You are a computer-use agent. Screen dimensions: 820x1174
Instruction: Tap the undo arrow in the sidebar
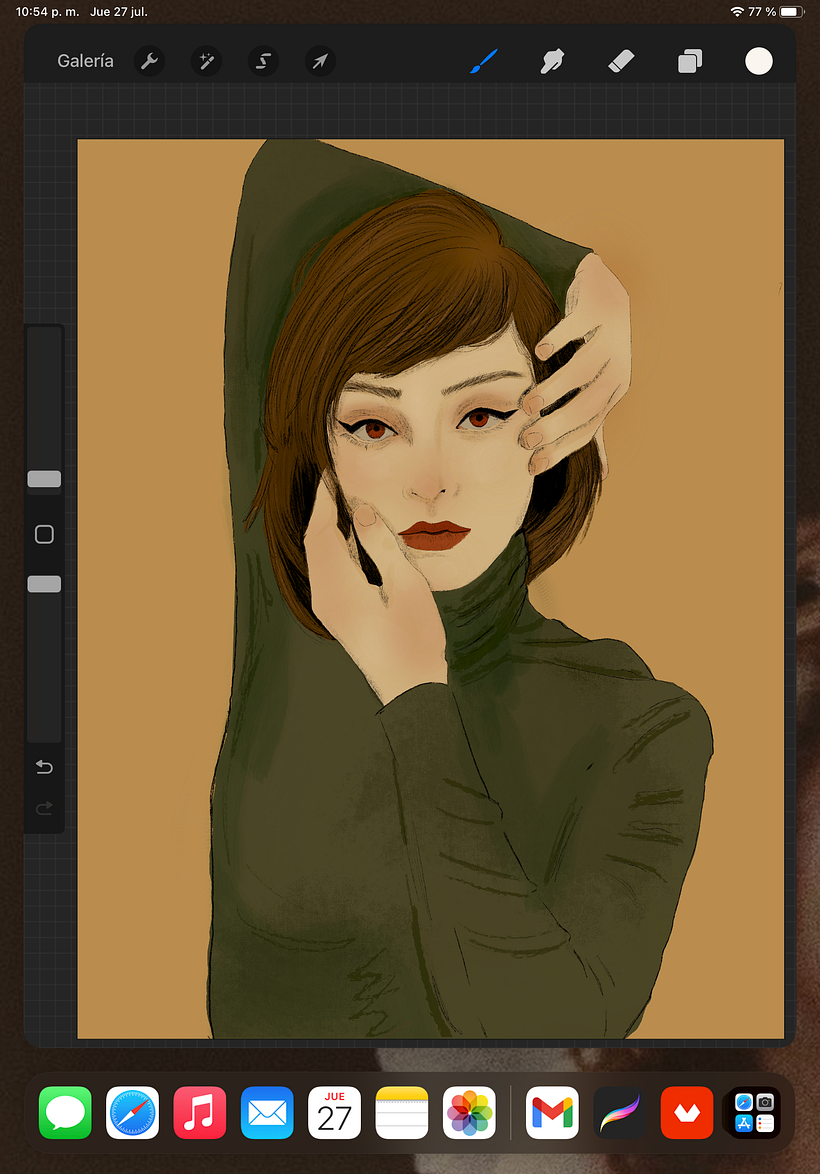pyautogui.click(x=44, y=767)
